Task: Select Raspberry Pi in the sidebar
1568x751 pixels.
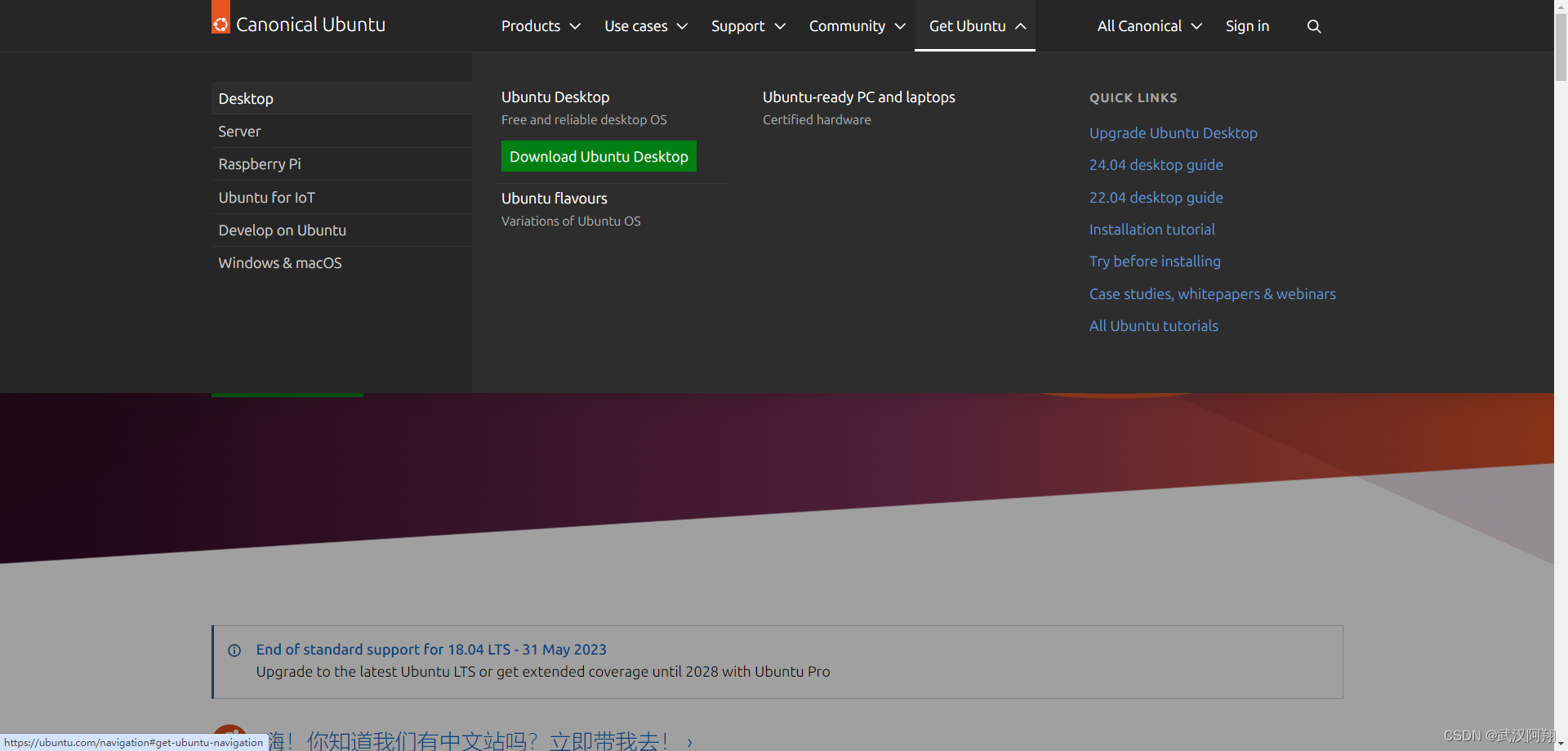Action: tap(259, 163)
